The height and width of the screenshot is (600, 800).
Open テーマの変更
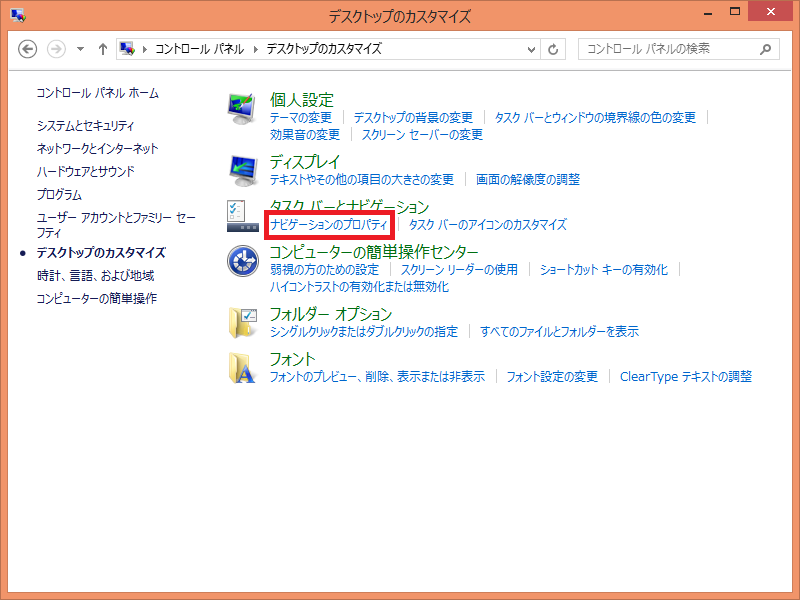point(297,117)
